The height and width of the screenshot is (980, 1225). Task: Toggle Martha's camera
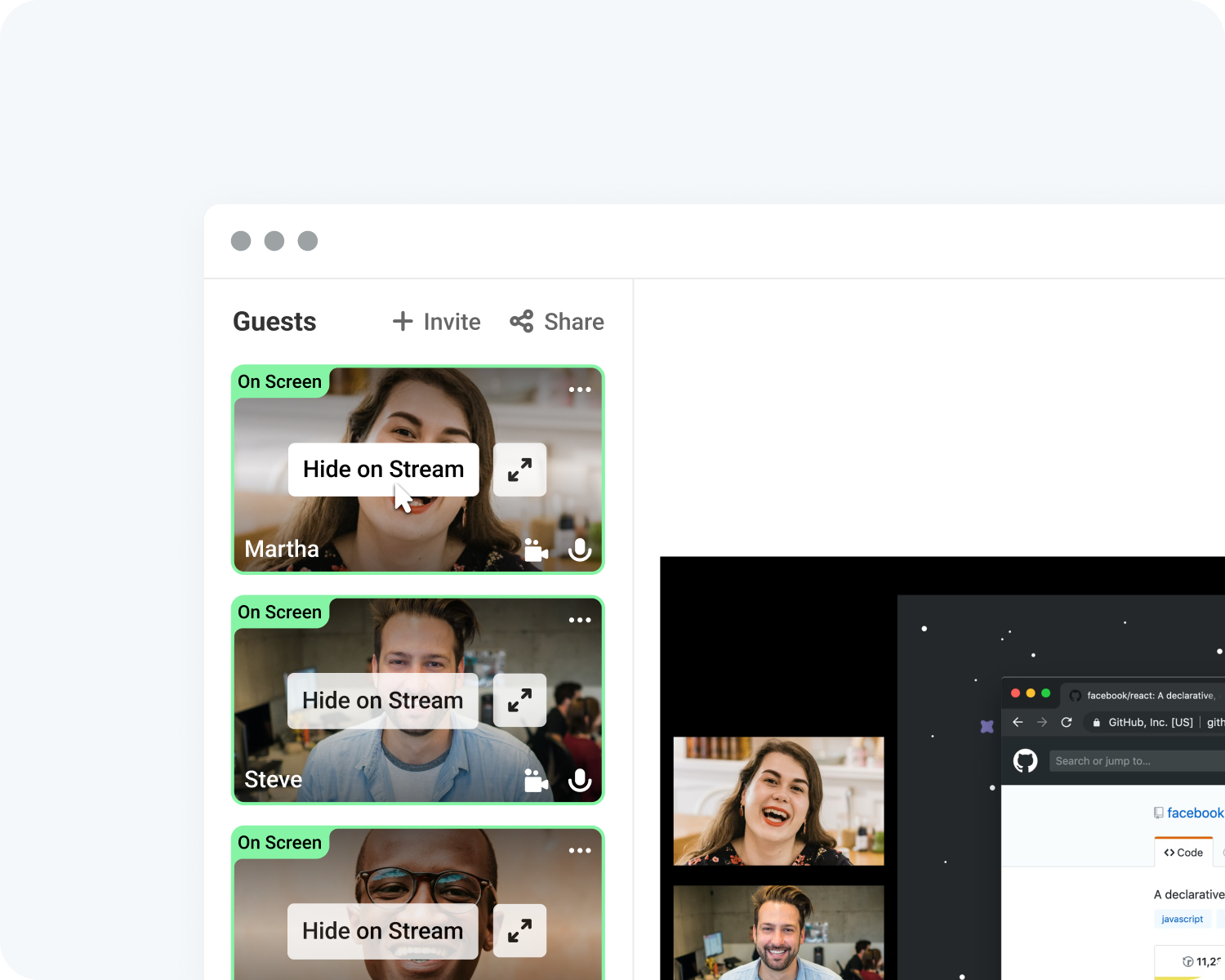[536, 550]
